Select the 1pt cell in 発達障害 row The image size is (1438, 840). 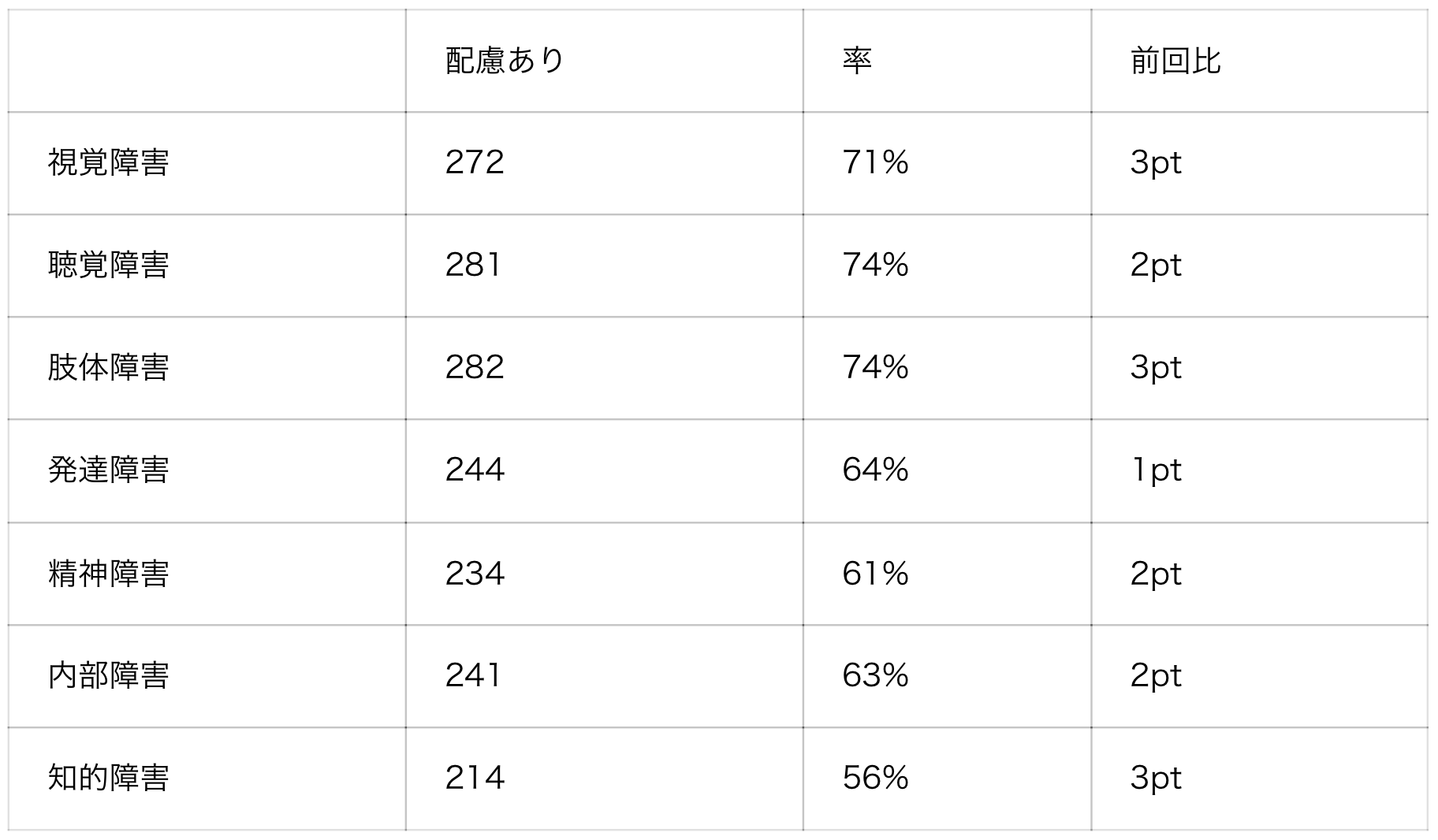pyautogui.click(x=1259, y=470)
